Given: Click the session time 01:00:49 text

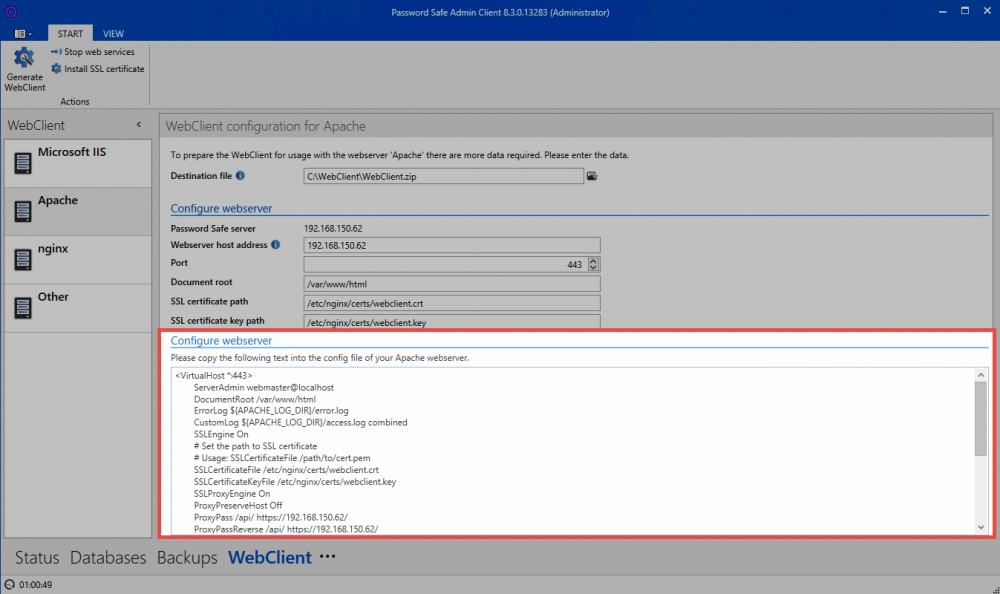Looking at the screenshot, I should click(36, 584).
